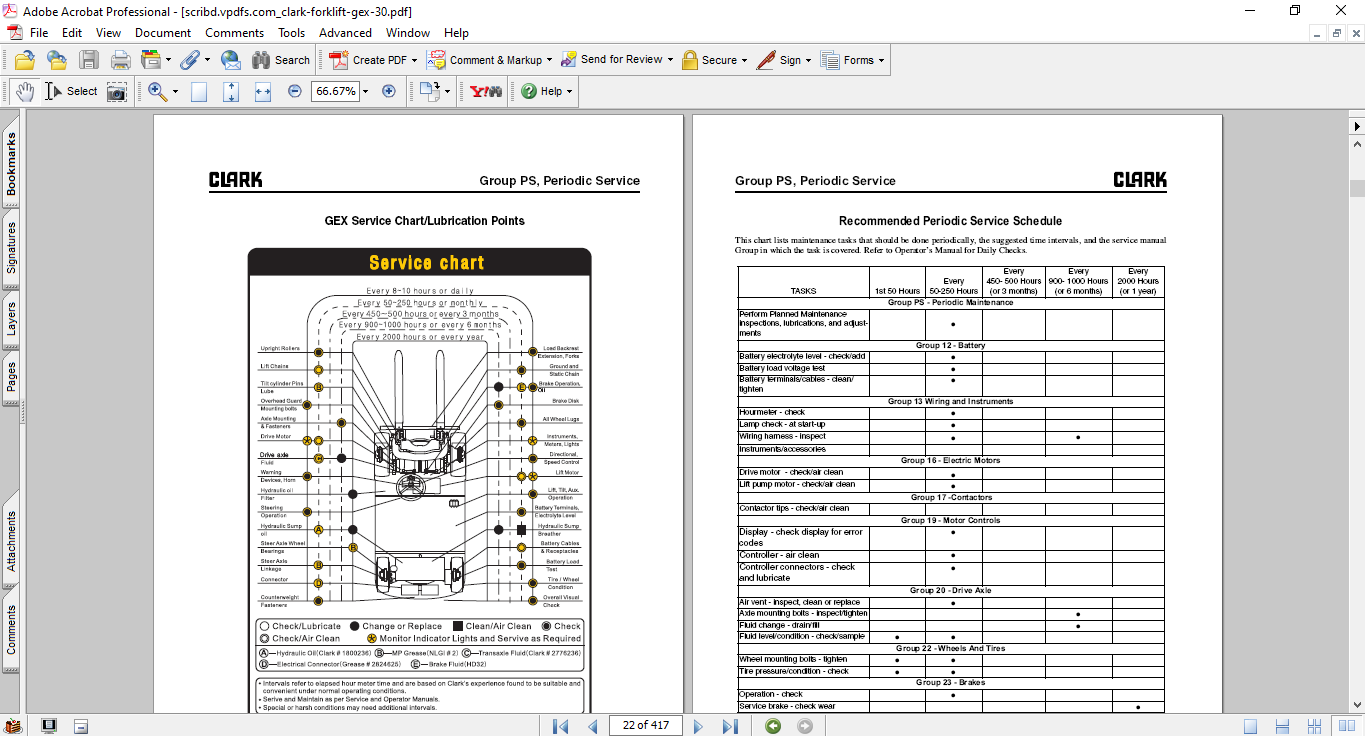Switch to single page layout

click(1251, 726)
